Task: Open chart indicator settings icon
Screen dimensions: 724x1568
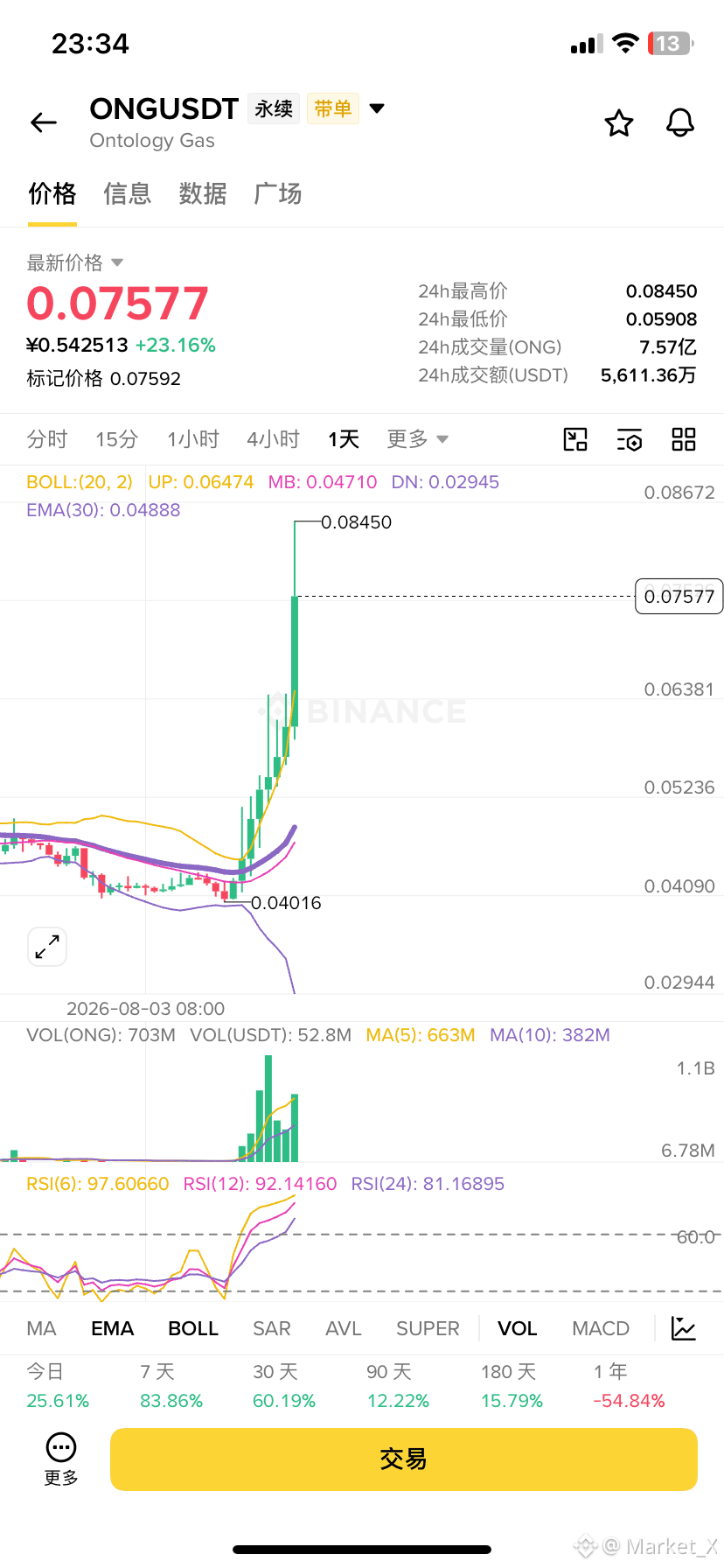Action: pos(630,439)
